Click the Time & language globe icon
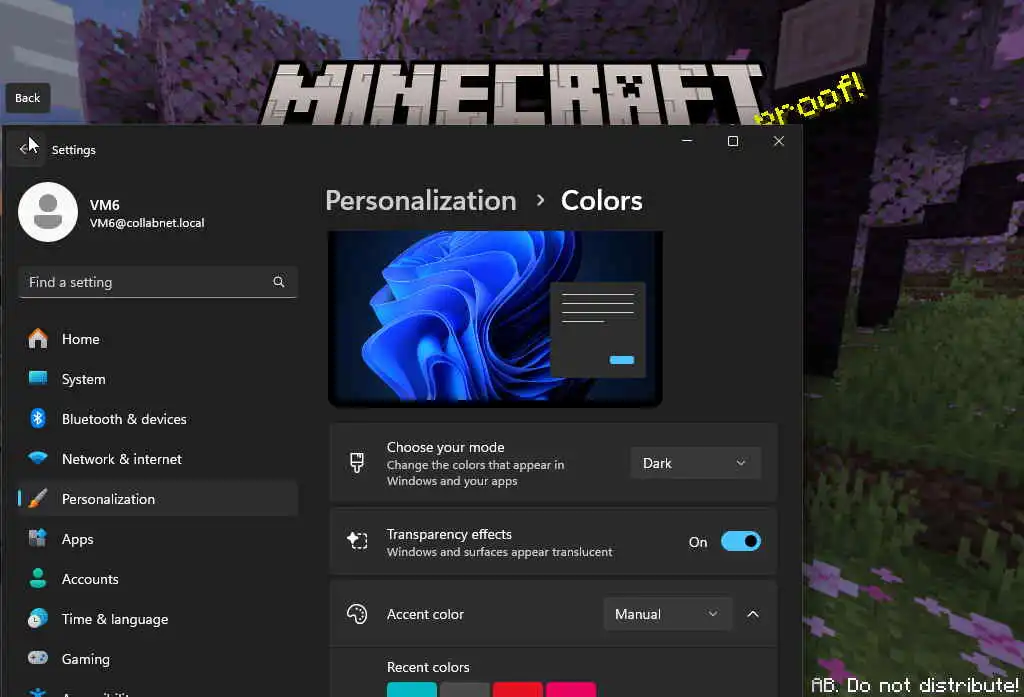 click(38, 618)
